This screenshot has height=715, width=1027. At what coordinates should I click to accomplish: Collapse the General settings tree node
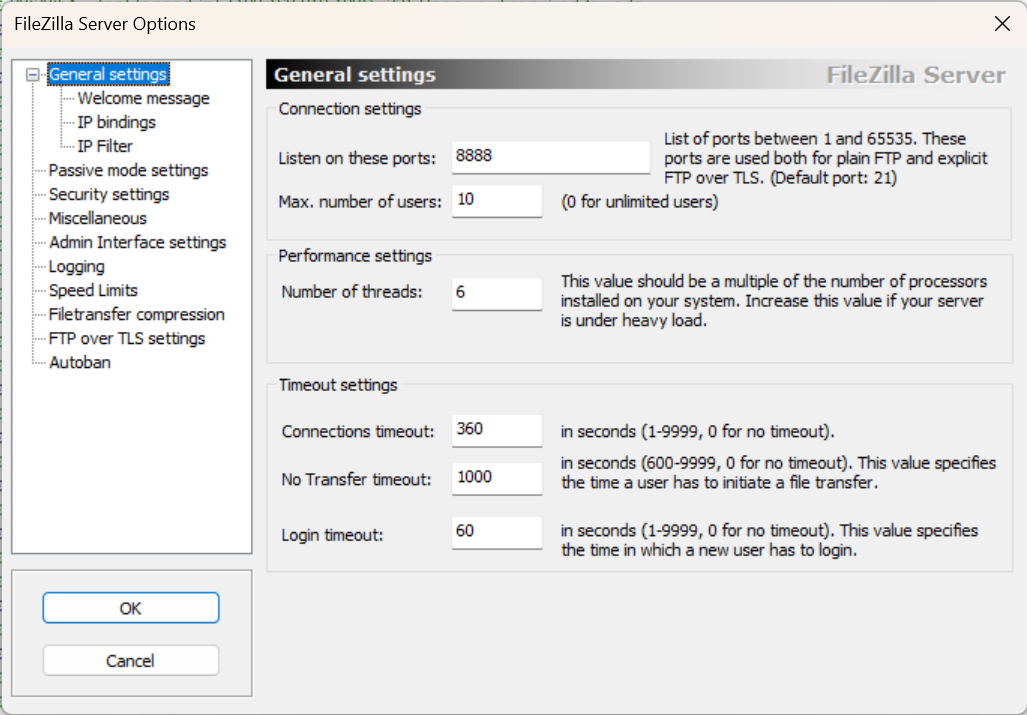(x=32, y=75)
